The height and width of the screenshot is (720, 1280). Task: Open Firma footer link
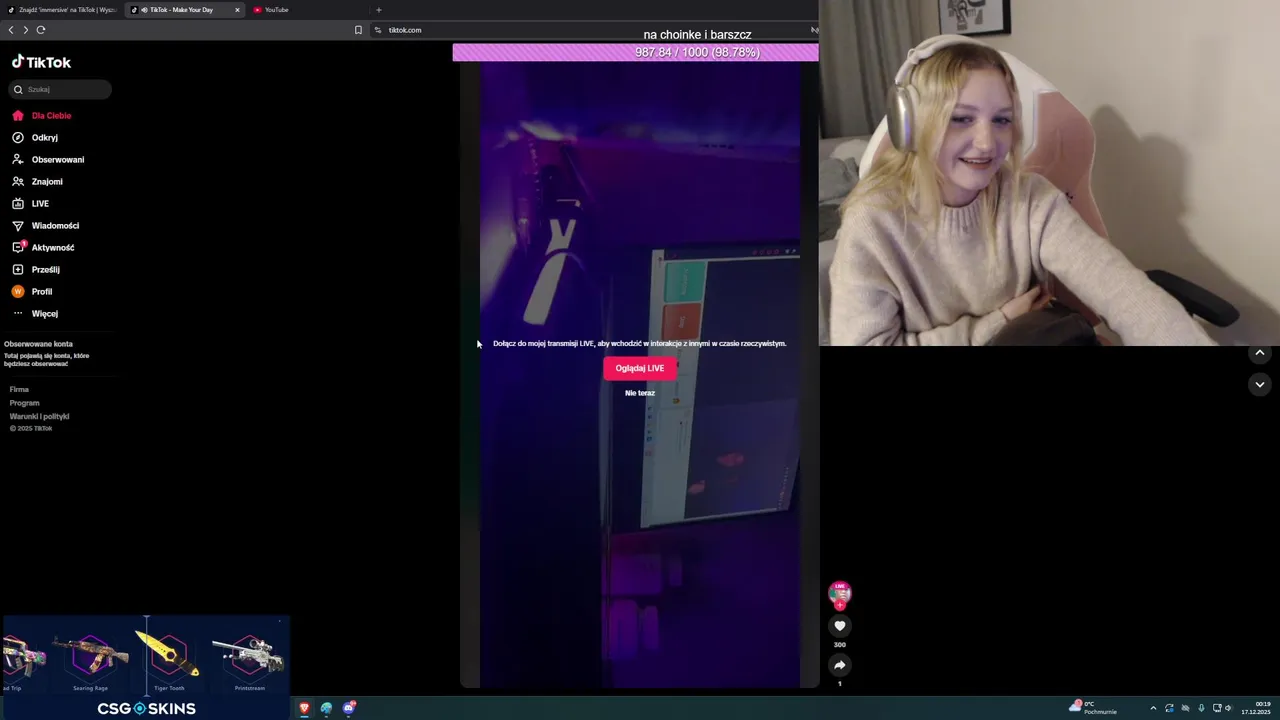tap(19, 389)
